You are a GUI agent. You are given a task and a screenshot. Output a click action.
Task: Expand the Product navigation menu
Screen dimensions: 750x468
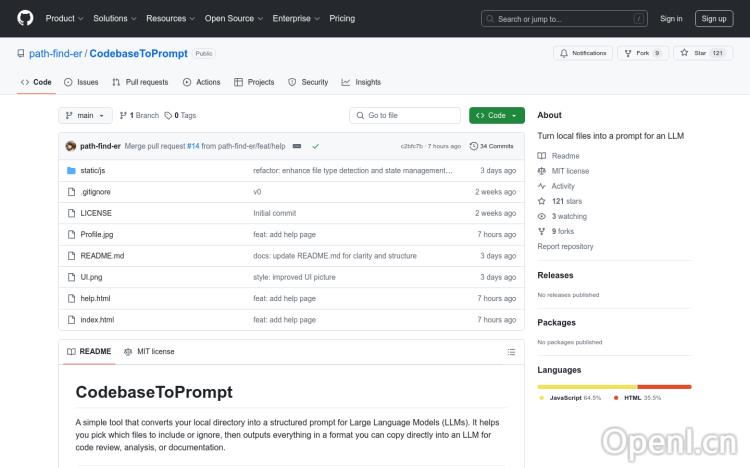pos(64,18)
